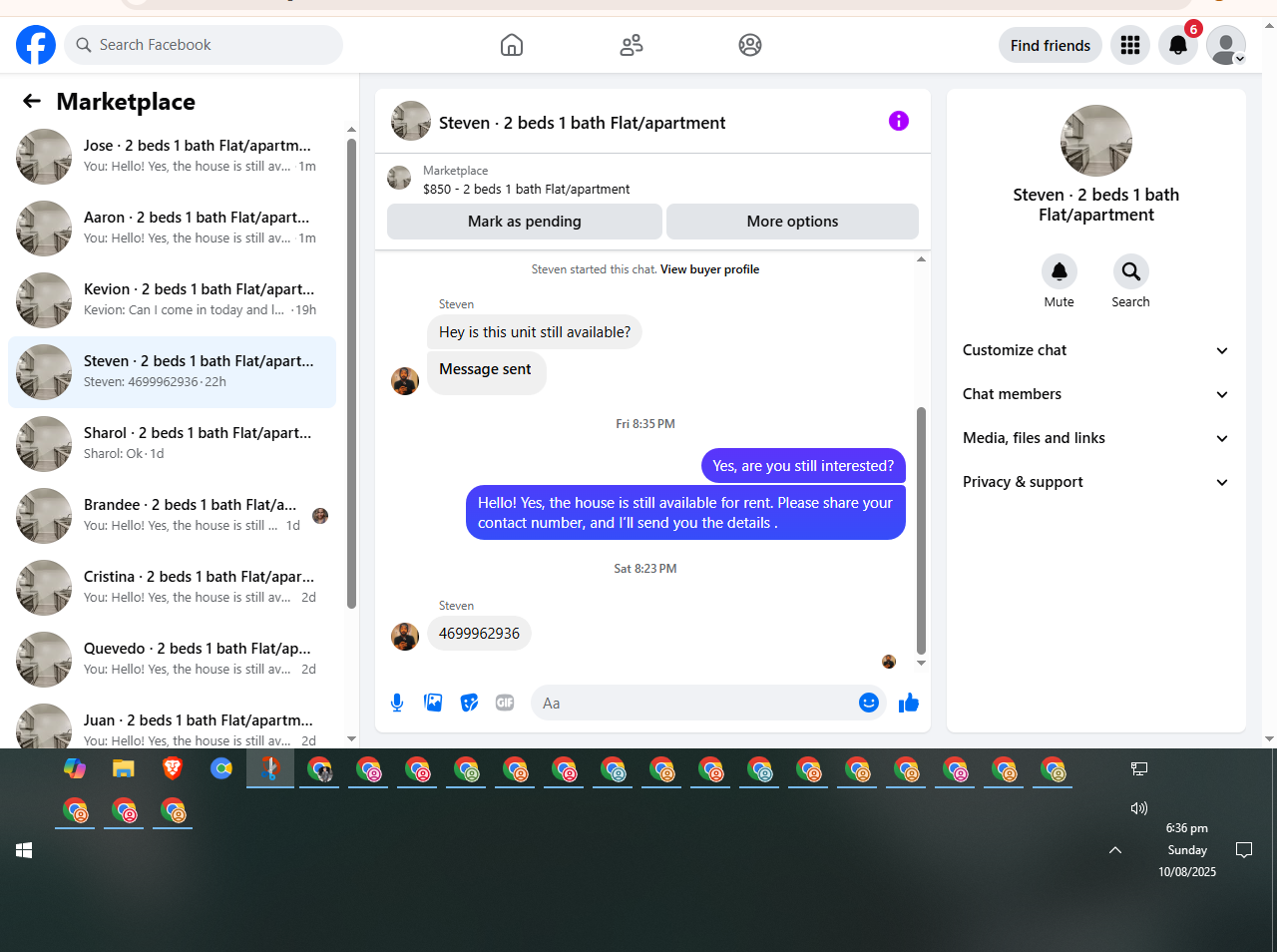Image resolution: width=1277 pixels, height=952 pixels.
Task: Focus the Search Facebook field
Action: coord(204,45)
